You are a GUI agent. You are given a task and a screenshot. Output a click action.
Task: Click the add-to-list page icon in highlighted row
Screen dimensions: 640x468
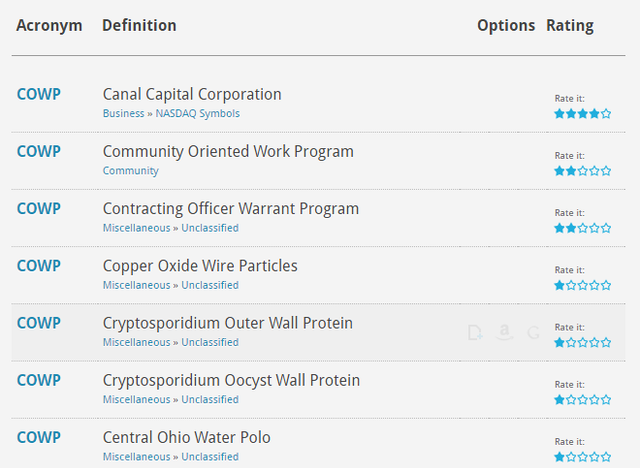click(476, 332)
